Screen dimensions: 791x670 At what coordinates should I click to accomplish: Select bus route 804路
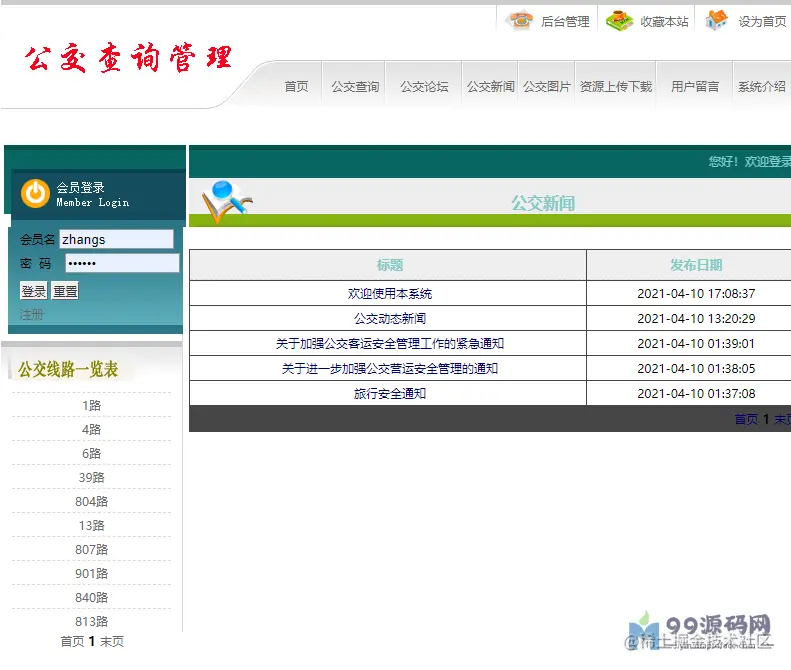[91, 501]
